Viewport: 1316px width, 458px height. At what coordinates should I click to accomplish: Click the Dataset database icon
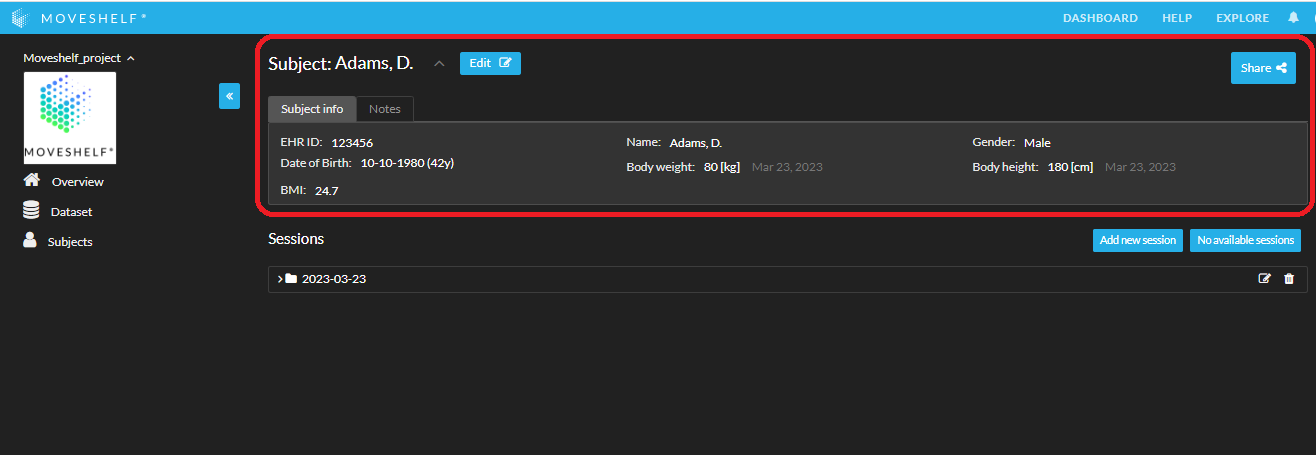[x=31, y=211]
